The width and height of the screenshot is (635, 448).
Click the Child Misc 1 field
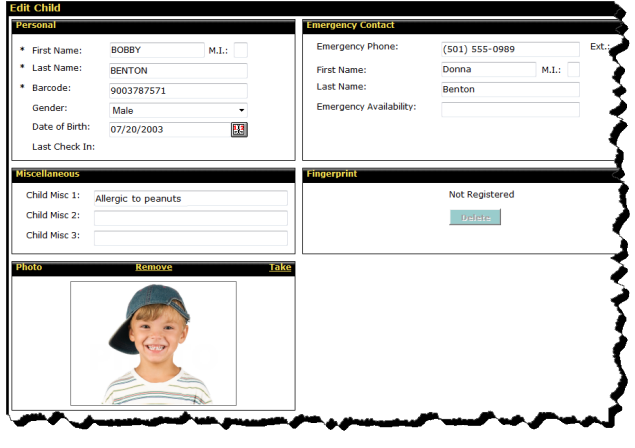click(x=189, y=198)
